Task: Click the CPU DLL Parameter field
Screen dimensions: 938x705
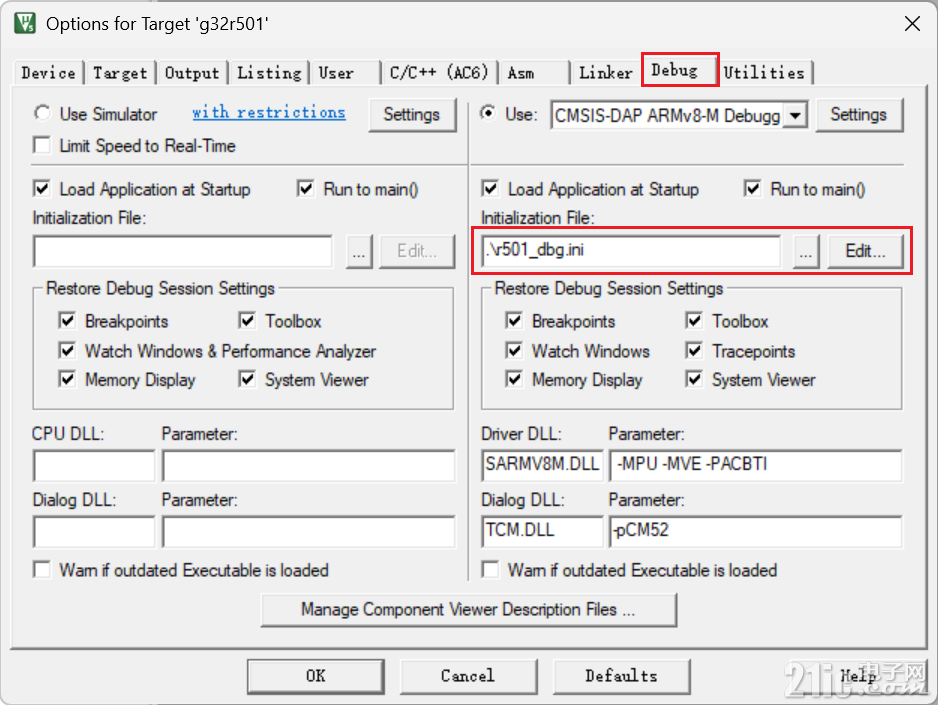Action: (308, 465)
